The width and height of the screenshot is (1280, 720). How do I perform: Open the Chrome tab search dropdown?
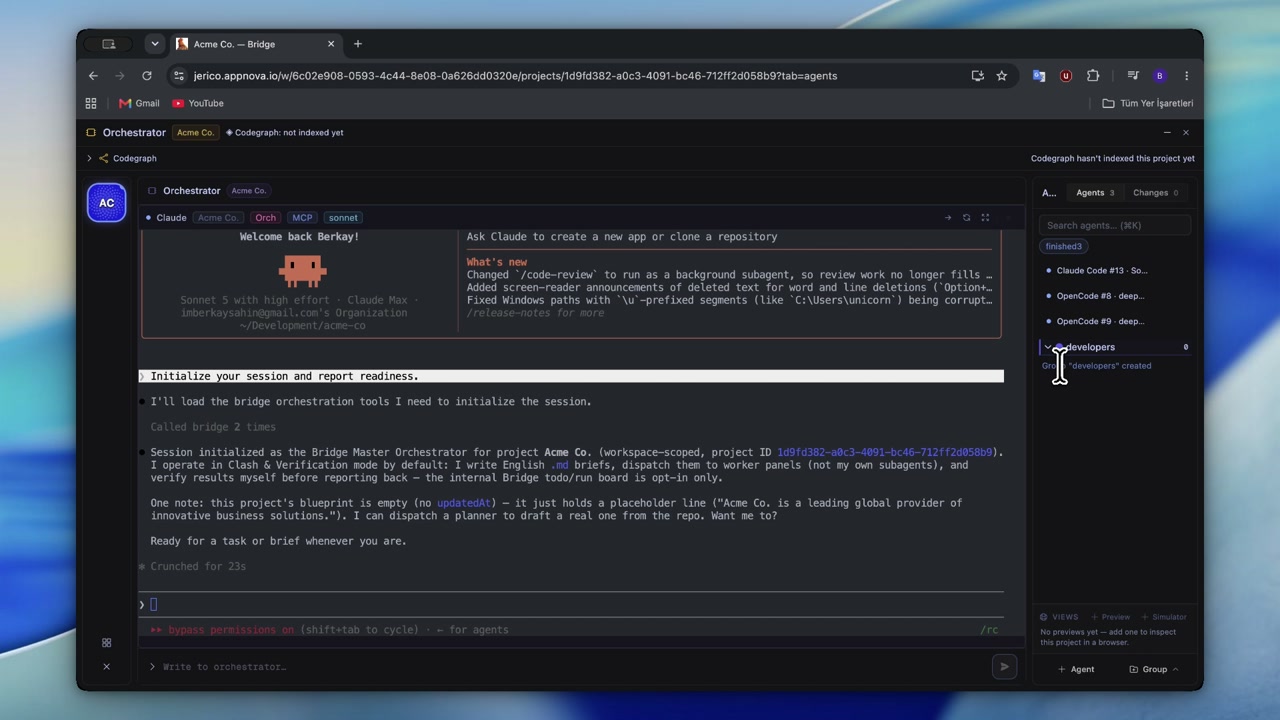tap(154, 44)
